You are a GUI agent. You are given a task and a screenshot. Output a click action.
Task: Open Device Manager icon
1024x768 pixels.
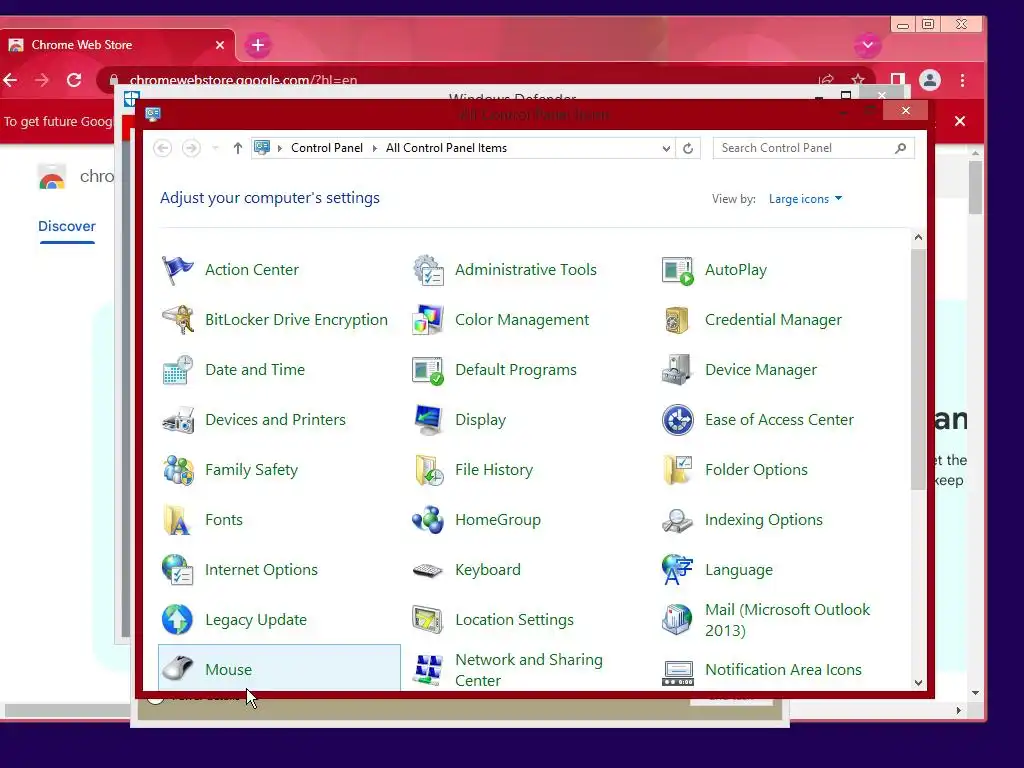677,370
